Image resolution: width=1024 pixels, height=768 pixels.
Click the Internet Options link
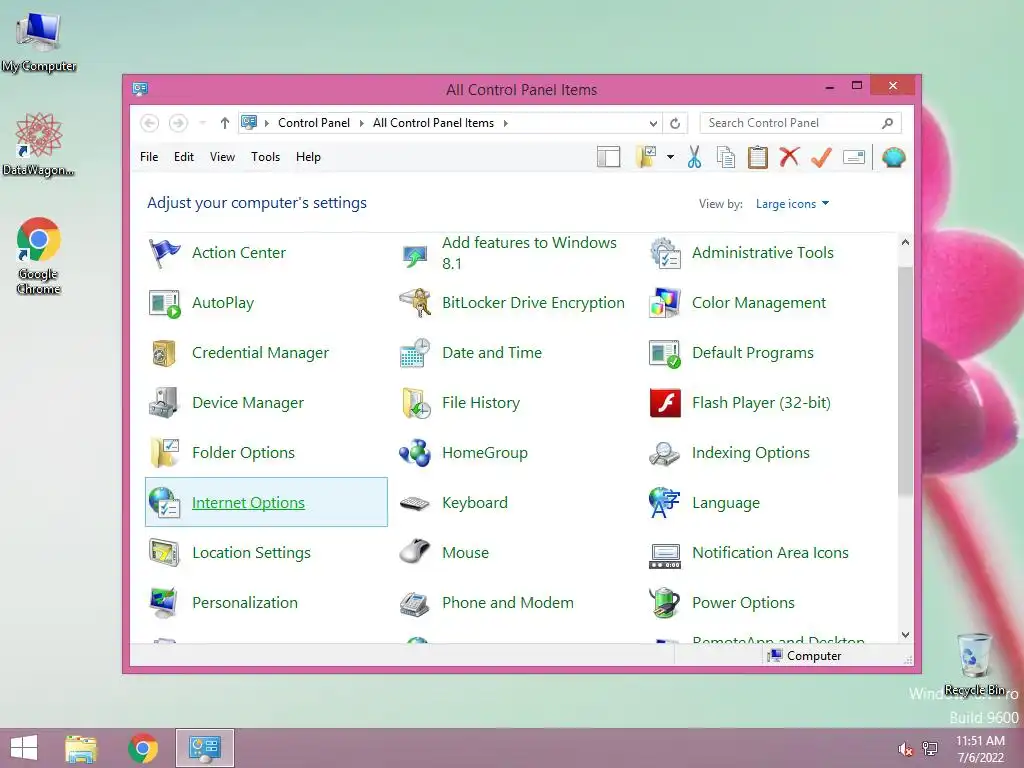tap(248, 503)
